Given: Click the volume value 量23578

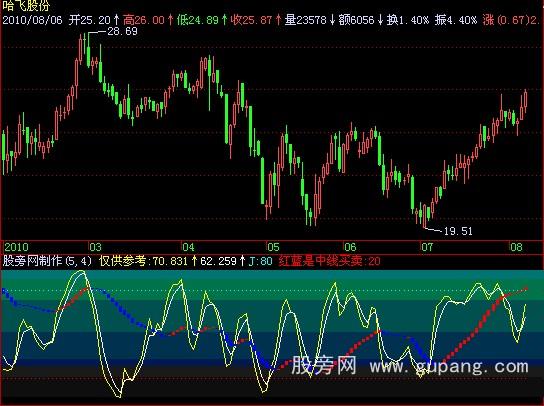Looking at the screenshot, I should [x=306, y=20].
